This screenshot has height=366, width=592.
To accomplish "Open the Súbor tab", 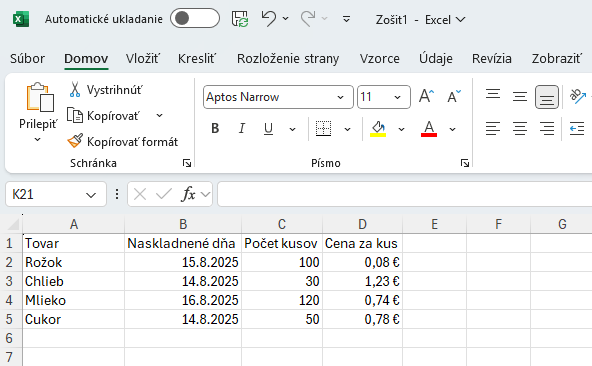I will coord(27,59).
